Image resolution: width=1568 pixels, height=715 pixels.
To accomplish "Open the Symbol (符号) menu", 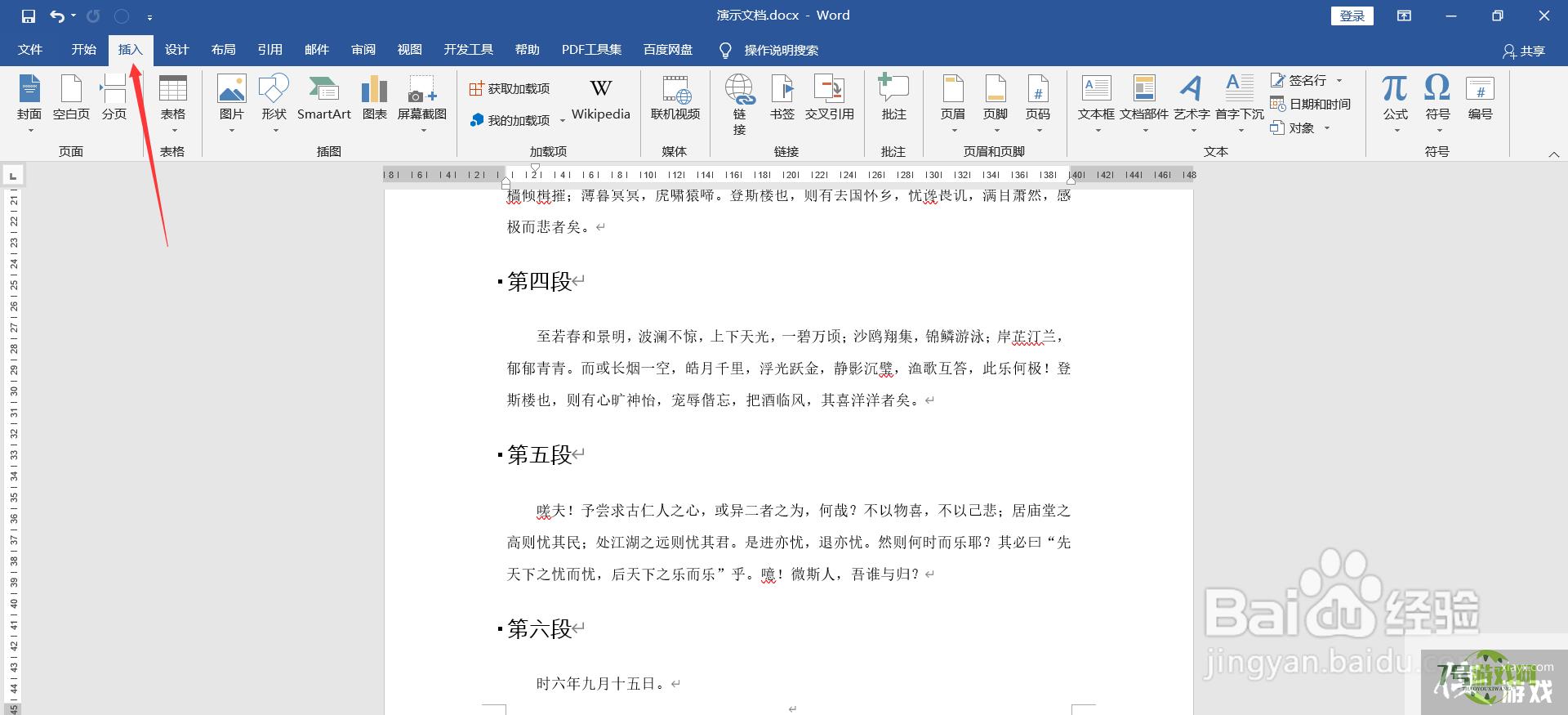I will (1437, 102).
